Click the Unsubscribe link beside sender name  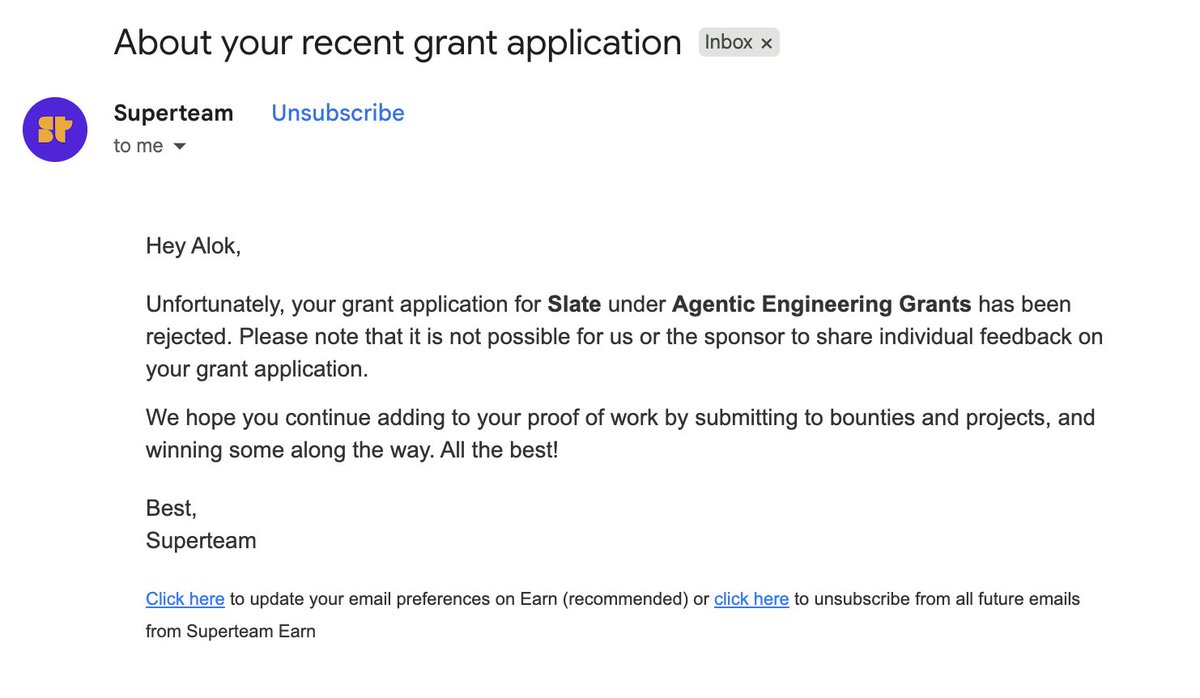[x=338, y=113]
